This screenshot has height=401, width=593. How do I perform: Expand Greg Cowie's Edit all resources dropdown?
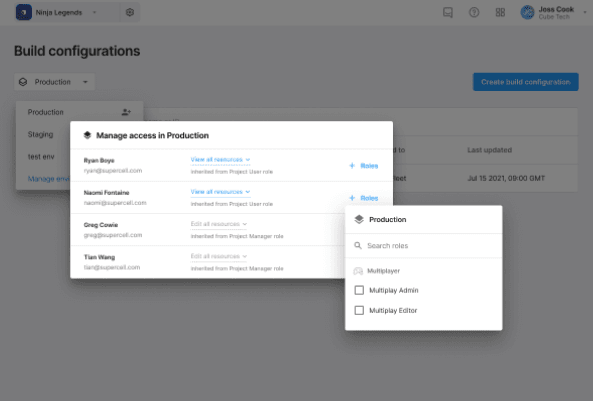tap(219, 224)
